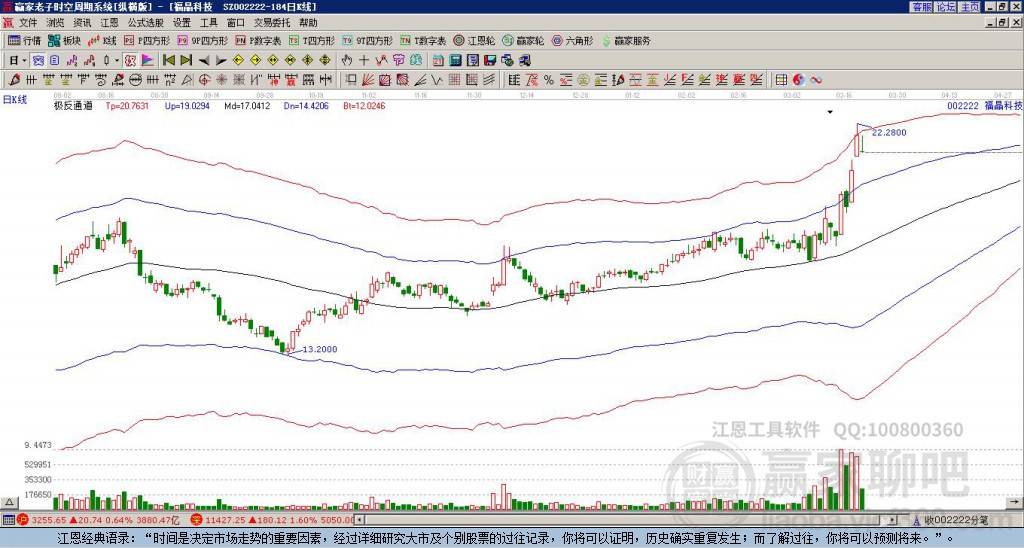
Task: Click the 11427.25 index status value
Action: pyautogui.click(x=223, y=520)
